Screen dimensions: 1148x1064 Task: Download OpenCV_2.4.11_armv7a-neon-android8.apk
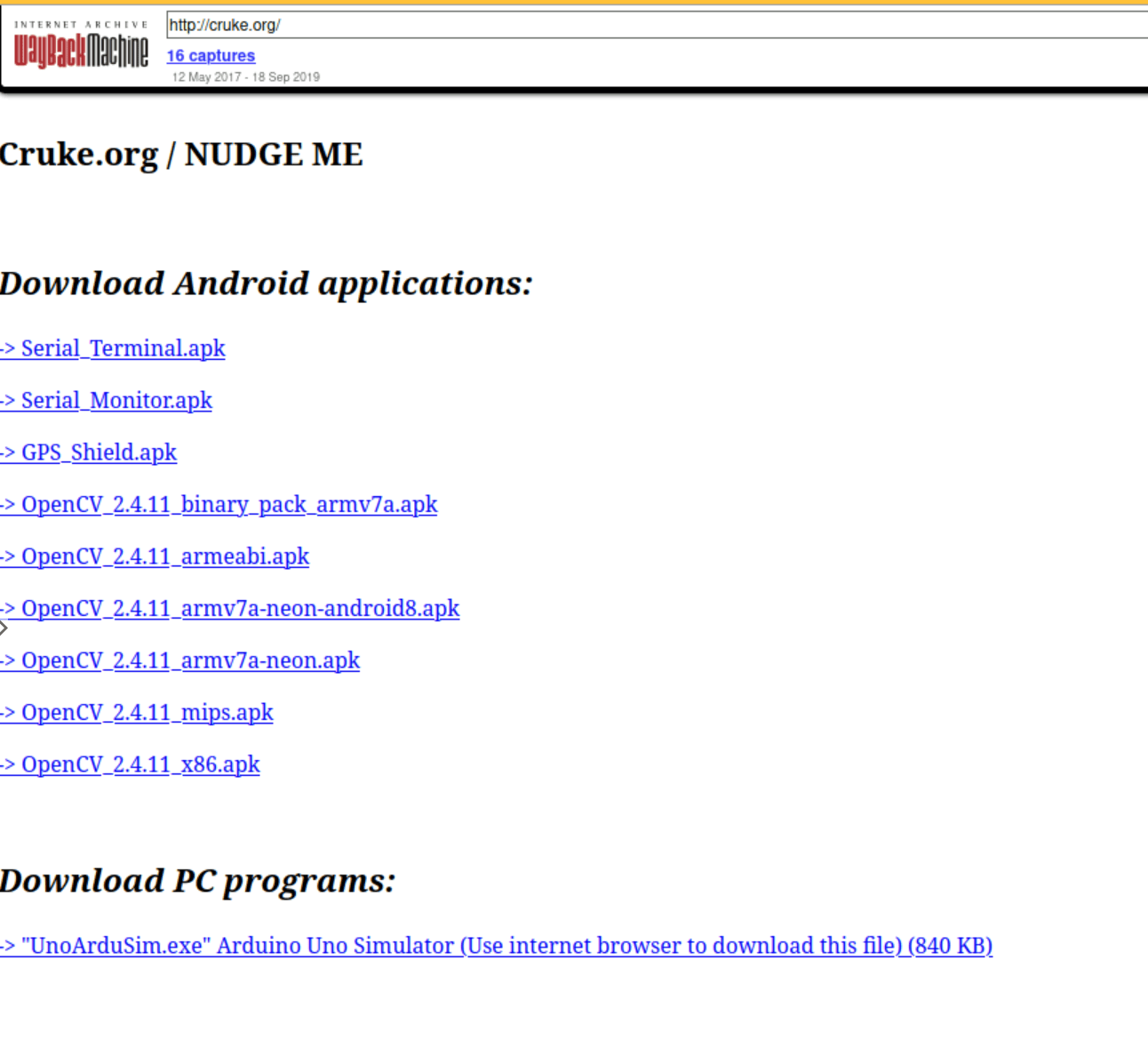230,609
